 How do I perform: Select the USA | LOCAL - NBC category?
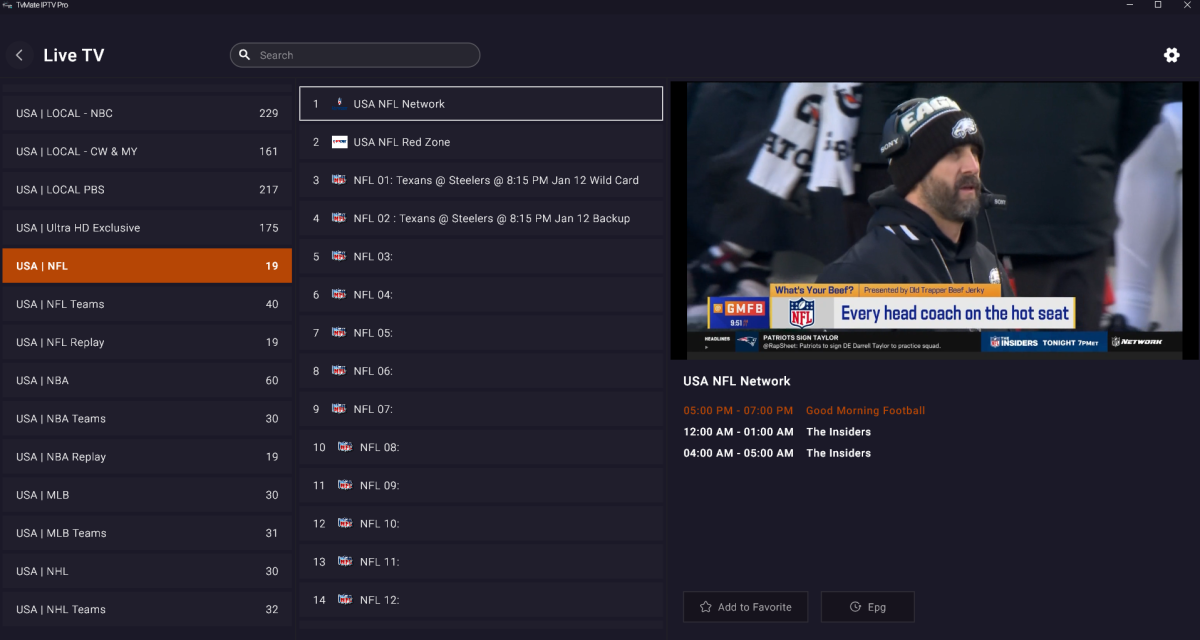[147, 113]
